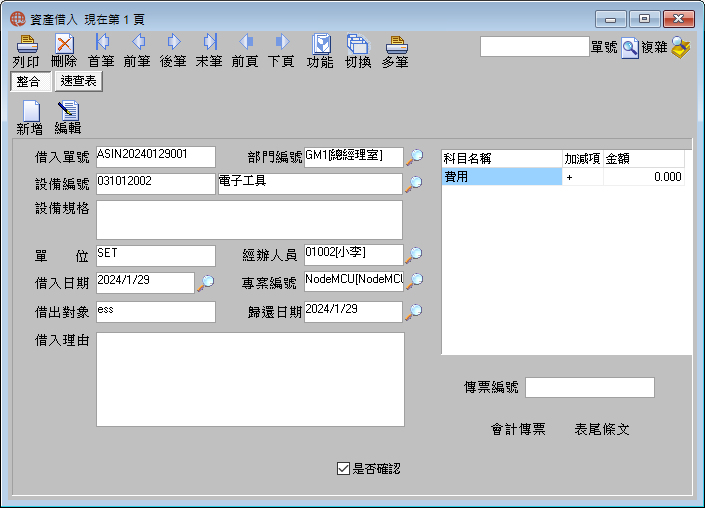Screen dimensions: 705x508
Task: Open date picker beside 歸還日期
Action: [x=414, y=312]
